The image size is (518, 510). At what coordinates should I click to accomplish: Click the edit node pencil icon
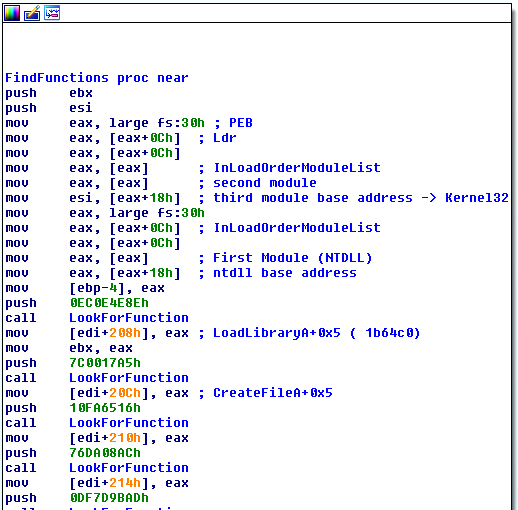coord(32,13)
